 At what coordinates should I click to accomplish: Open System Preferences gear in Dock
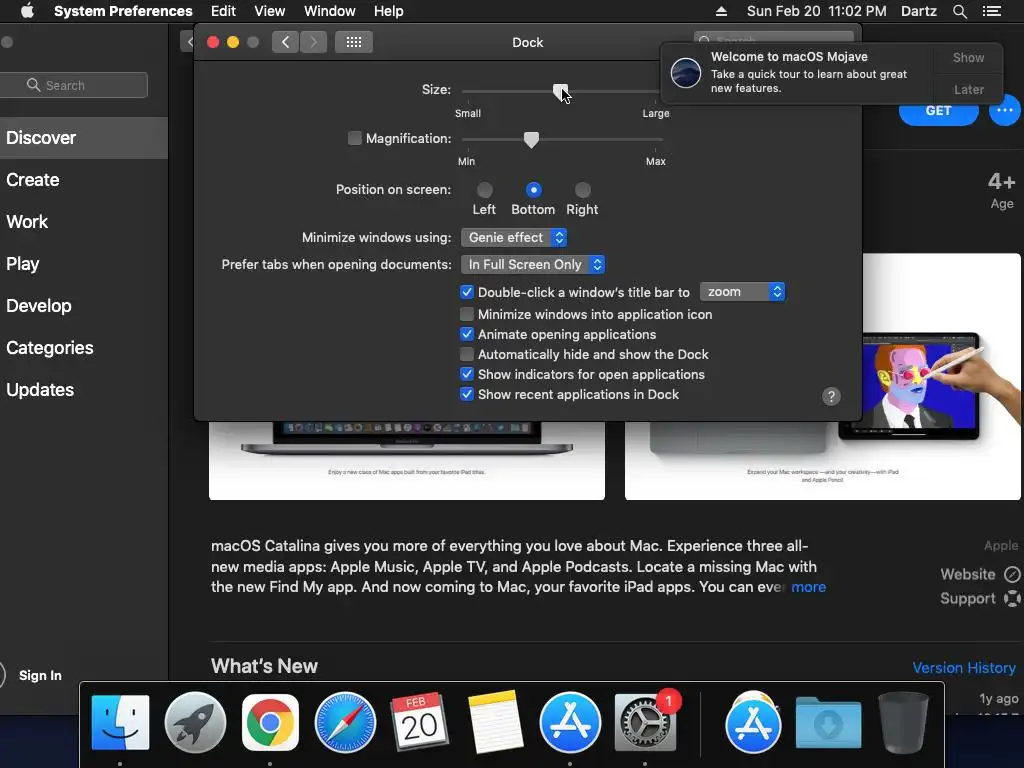click(645, 722)
